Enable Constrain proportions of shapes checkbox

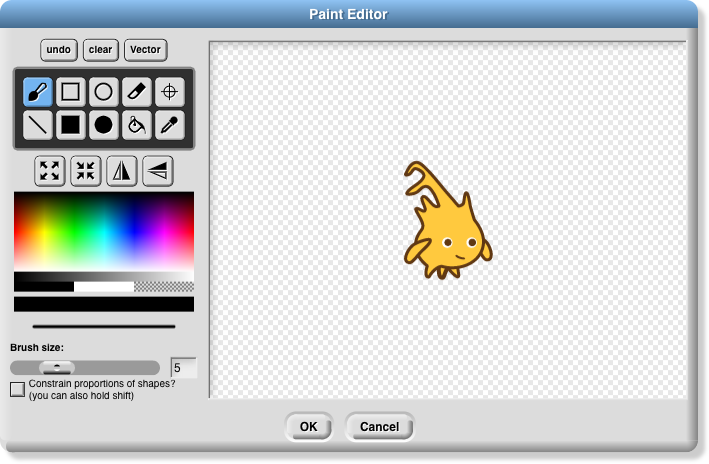17,389
